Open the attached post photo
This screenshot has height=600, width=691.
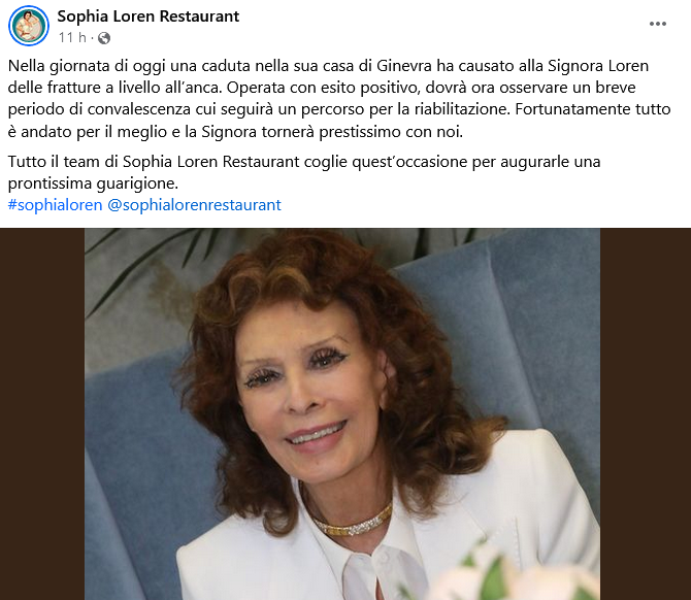coord(342,414)
